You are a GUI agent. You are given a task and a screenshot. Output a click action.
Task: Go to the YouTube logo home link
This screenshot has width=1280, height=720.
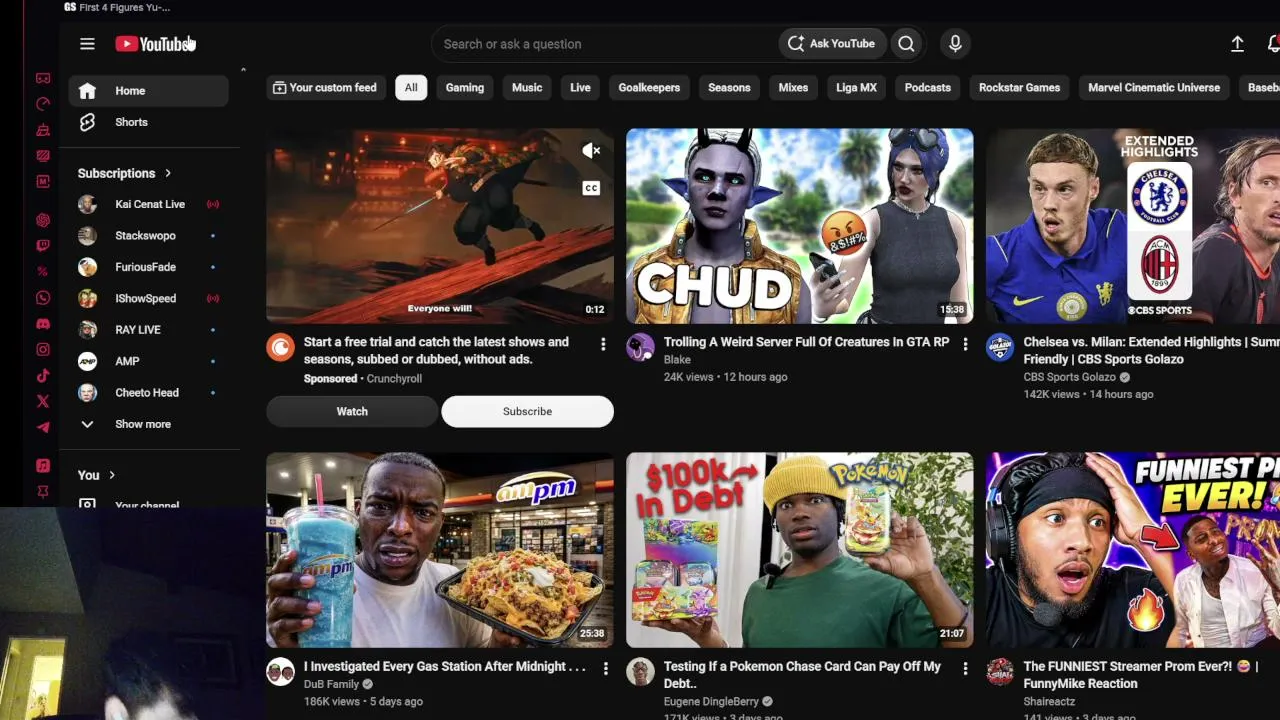coord(155,44)
